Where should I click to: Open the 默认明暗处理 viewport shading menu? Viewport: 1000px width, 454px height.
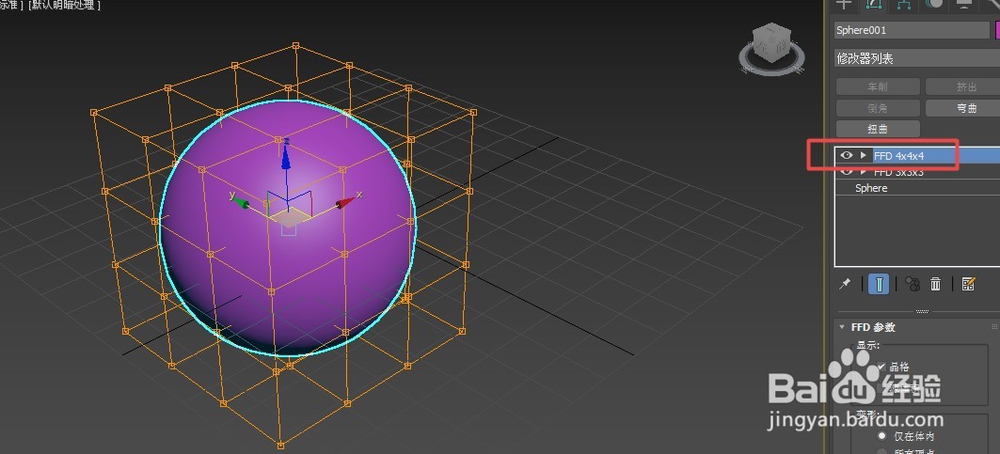(64, 5)
